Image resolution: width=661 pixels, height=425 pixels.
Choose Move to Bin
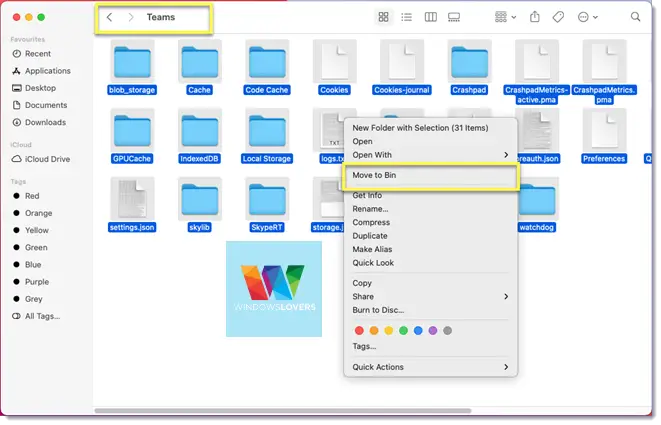click(x=430, y=175)
